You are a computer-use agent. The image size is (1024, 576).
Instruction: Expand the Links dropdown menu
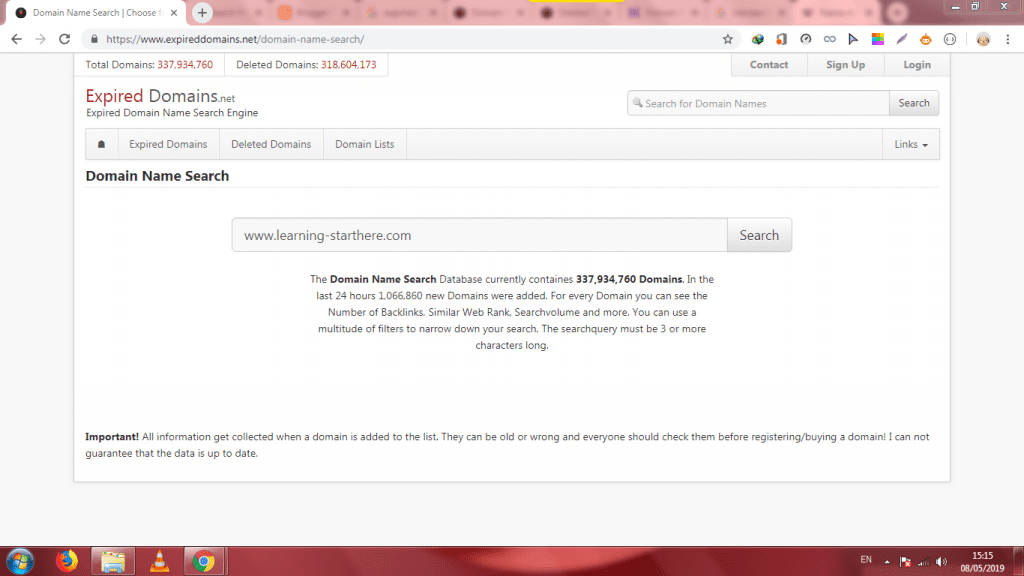coord(911,144)
